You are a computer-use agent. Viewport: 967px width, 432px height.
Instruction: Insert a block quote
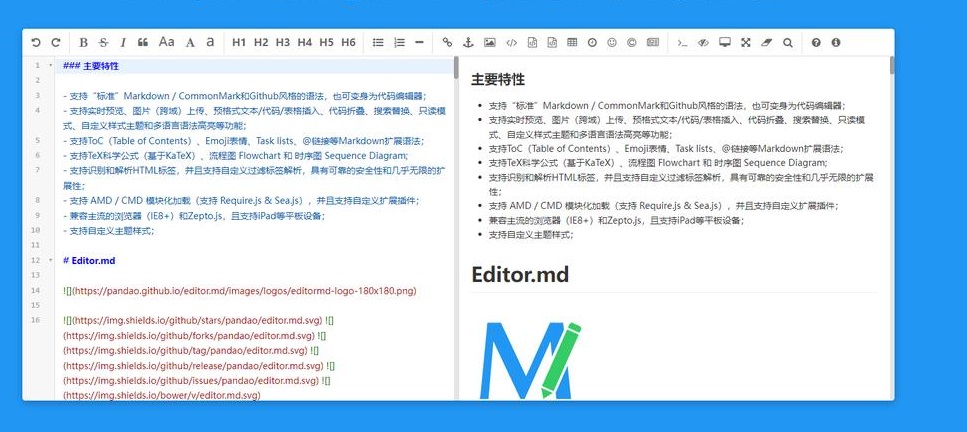pos(142,43)
